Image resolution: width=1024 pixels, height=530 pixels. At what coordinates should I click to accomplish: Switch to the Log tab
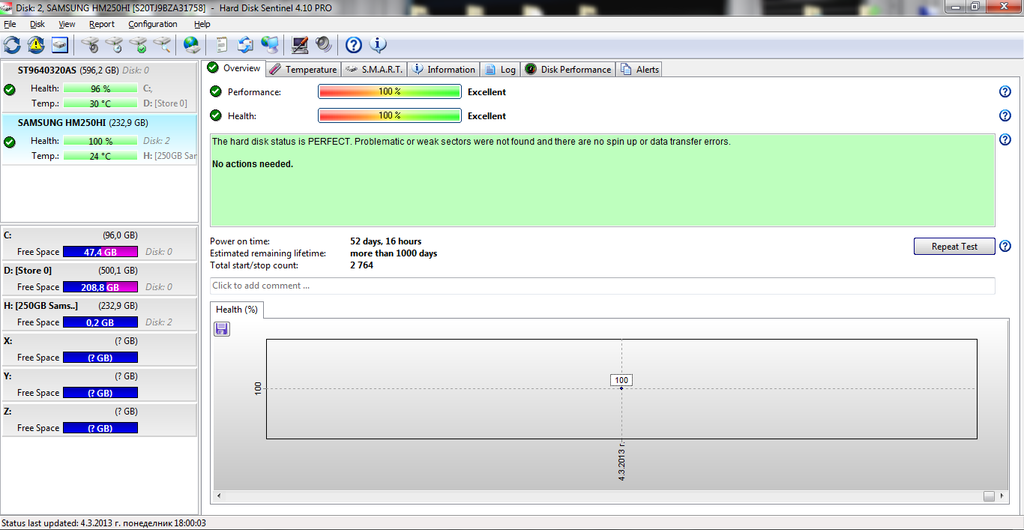pyautogui.click(x=500, y=69)
